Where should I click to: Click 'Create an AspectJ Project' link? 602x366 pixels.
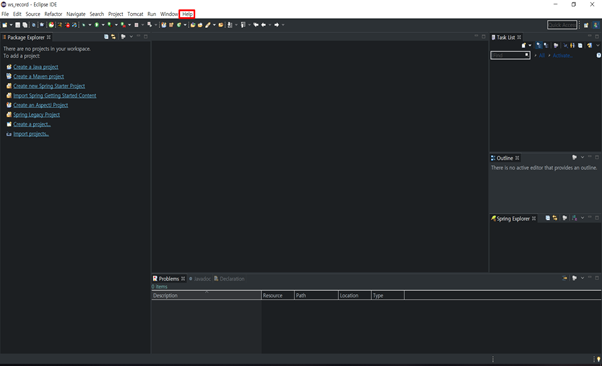(40, 105)
